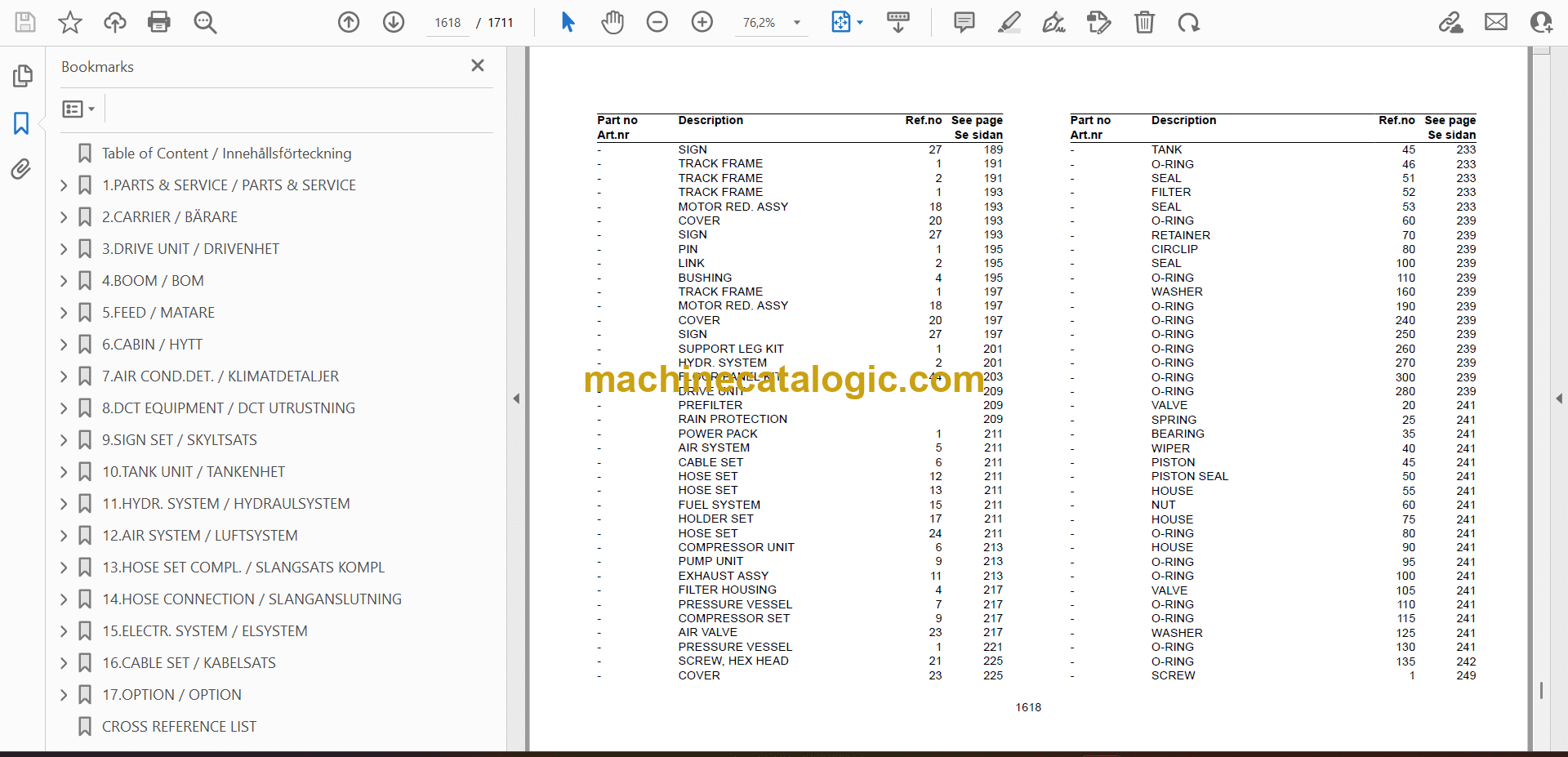Expand 1.PARTS & SERVICE bookmark
The width and height of the screenshot is (1568, 757).
(x=64, y=185)
